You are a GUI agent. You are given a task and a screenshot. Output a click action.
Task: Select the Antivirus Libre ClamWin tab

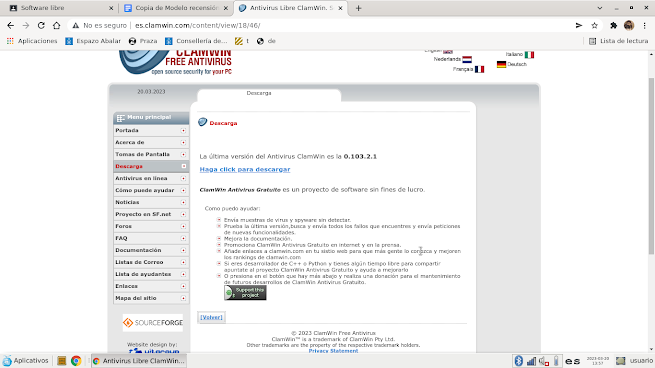tap(291, 8)
